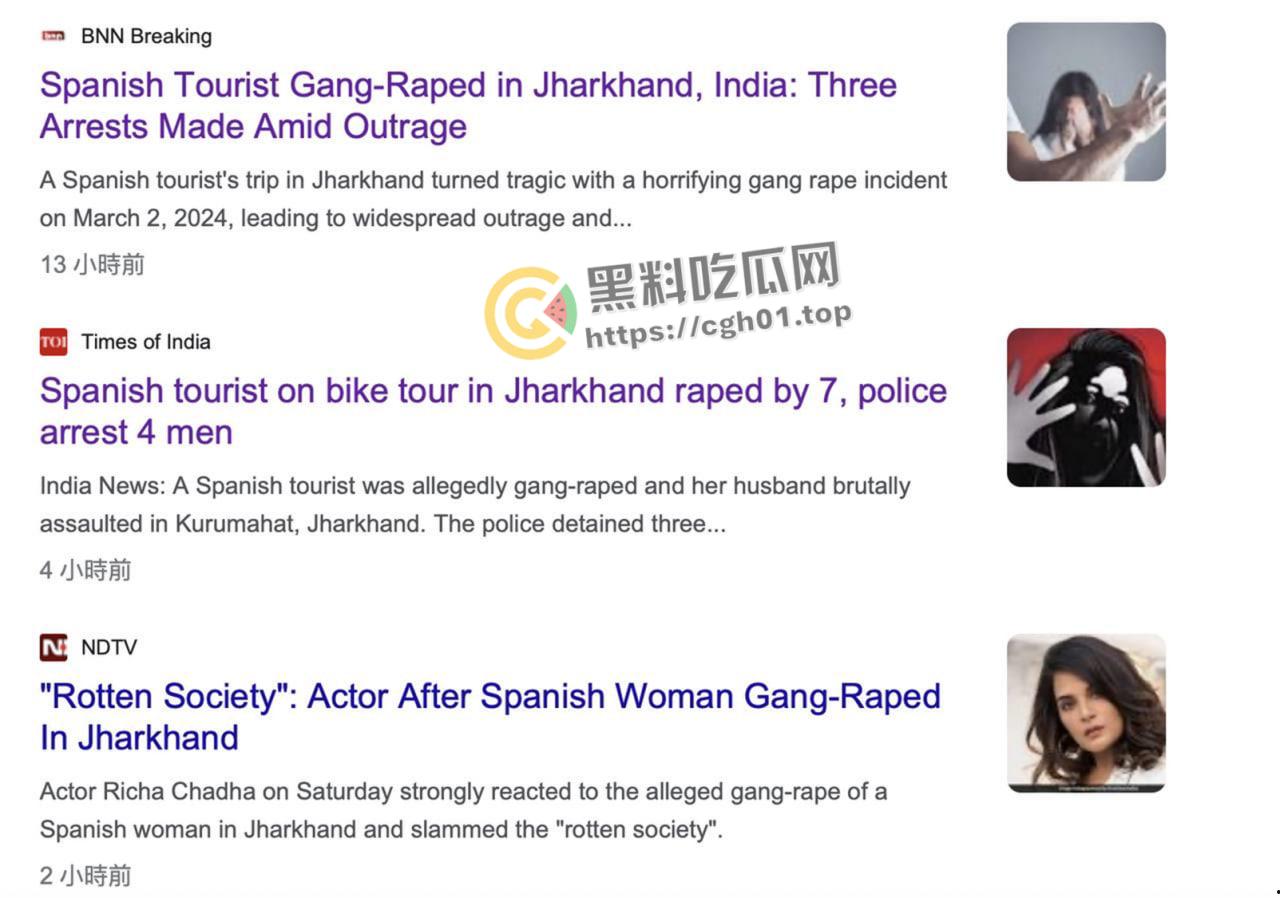
Task: Click the snippet mentioning Kurumahat, Jharkhand
Action: (475, 505)
